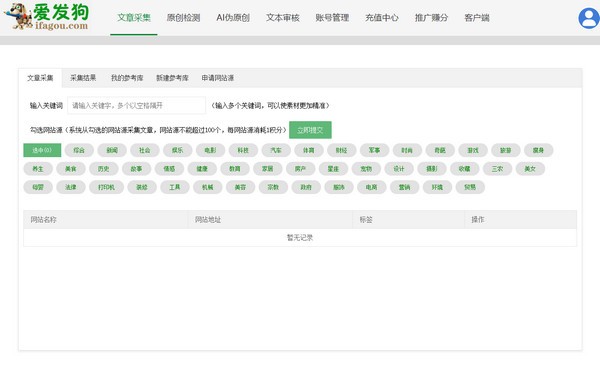The height and width of the screenshot is (372, 600).
Task: Go to AI伪原创 in top navigation
Action: tap(233, 18)
